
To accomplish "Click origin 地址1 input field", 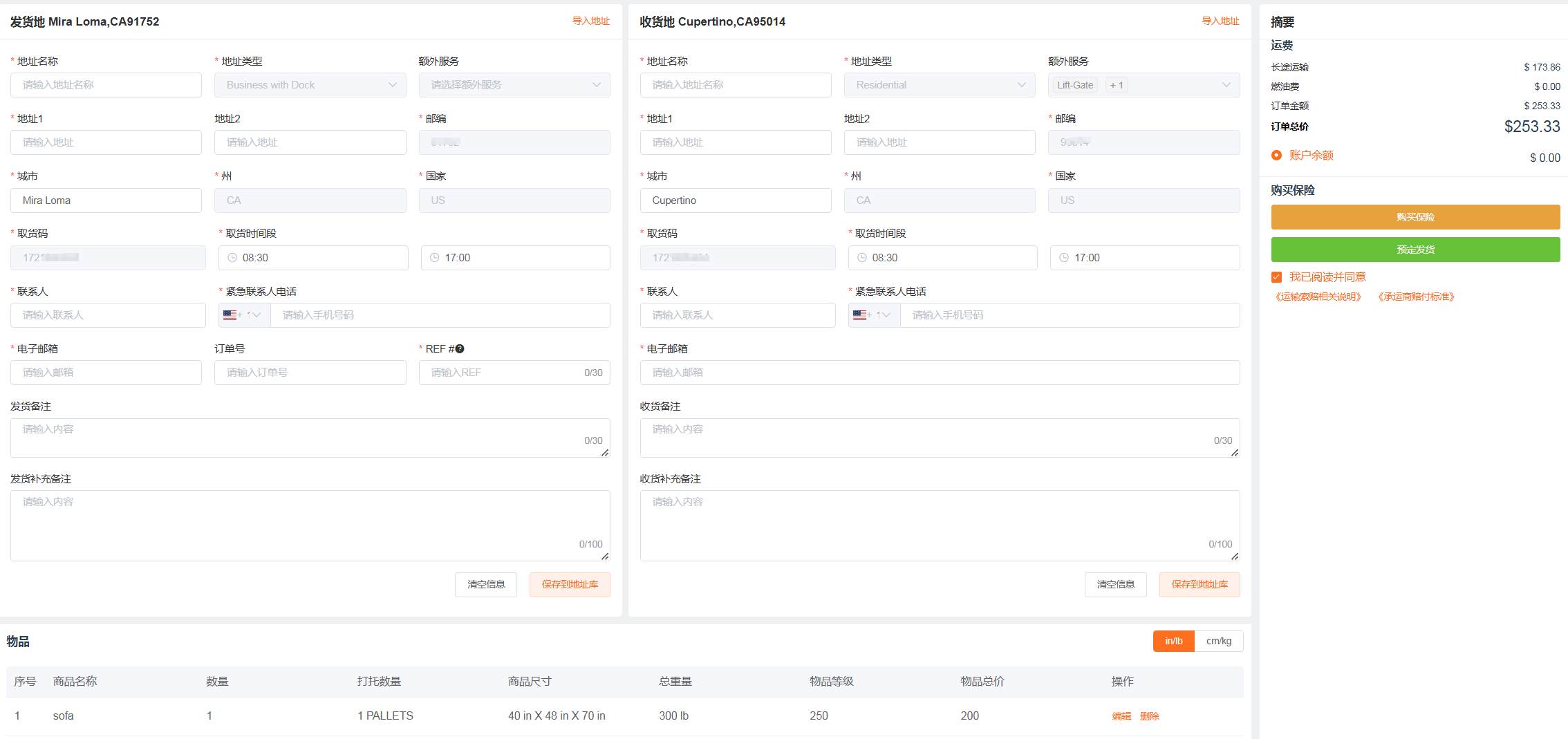I will click(106, 142).
